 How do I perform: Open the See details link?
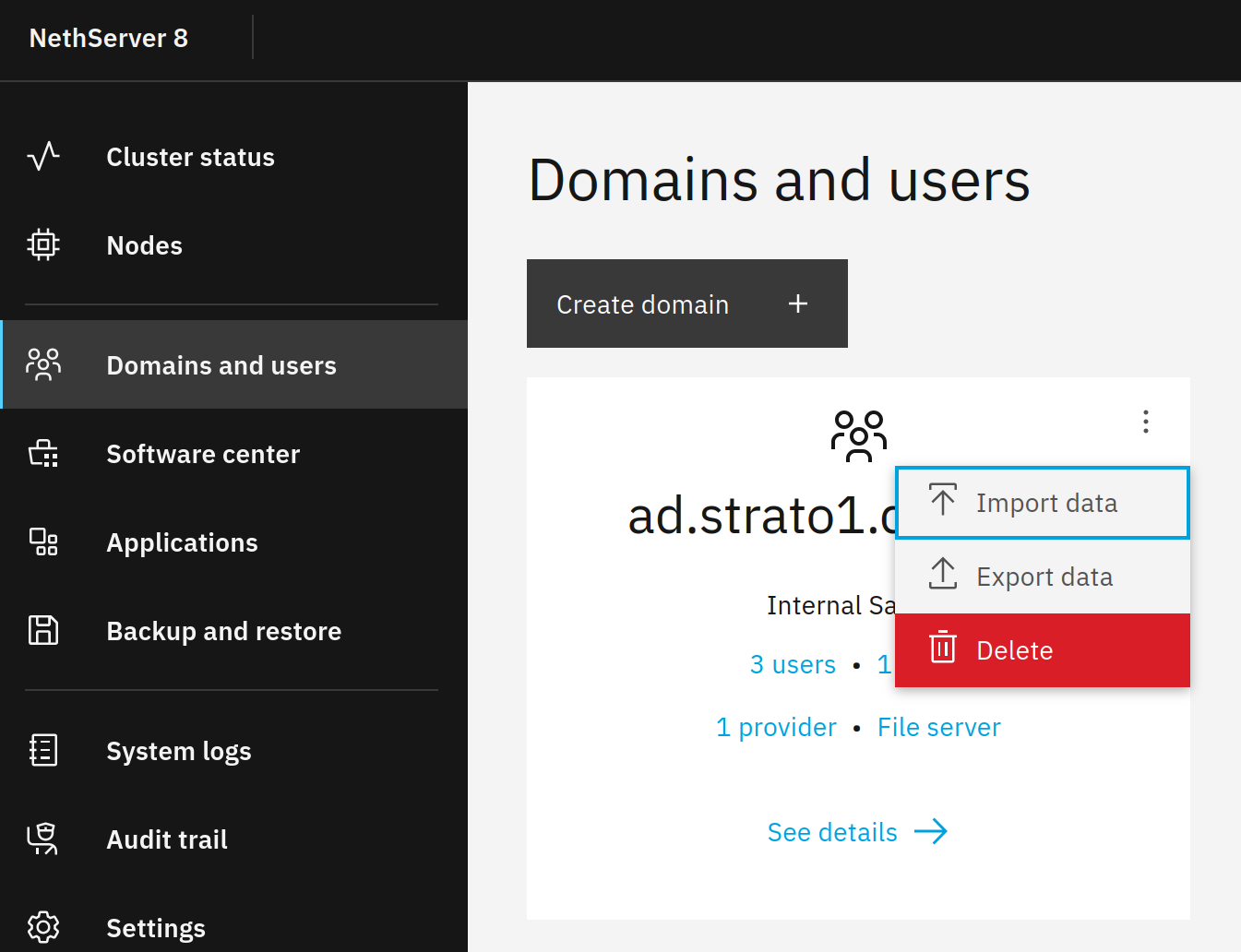(858, 832)
